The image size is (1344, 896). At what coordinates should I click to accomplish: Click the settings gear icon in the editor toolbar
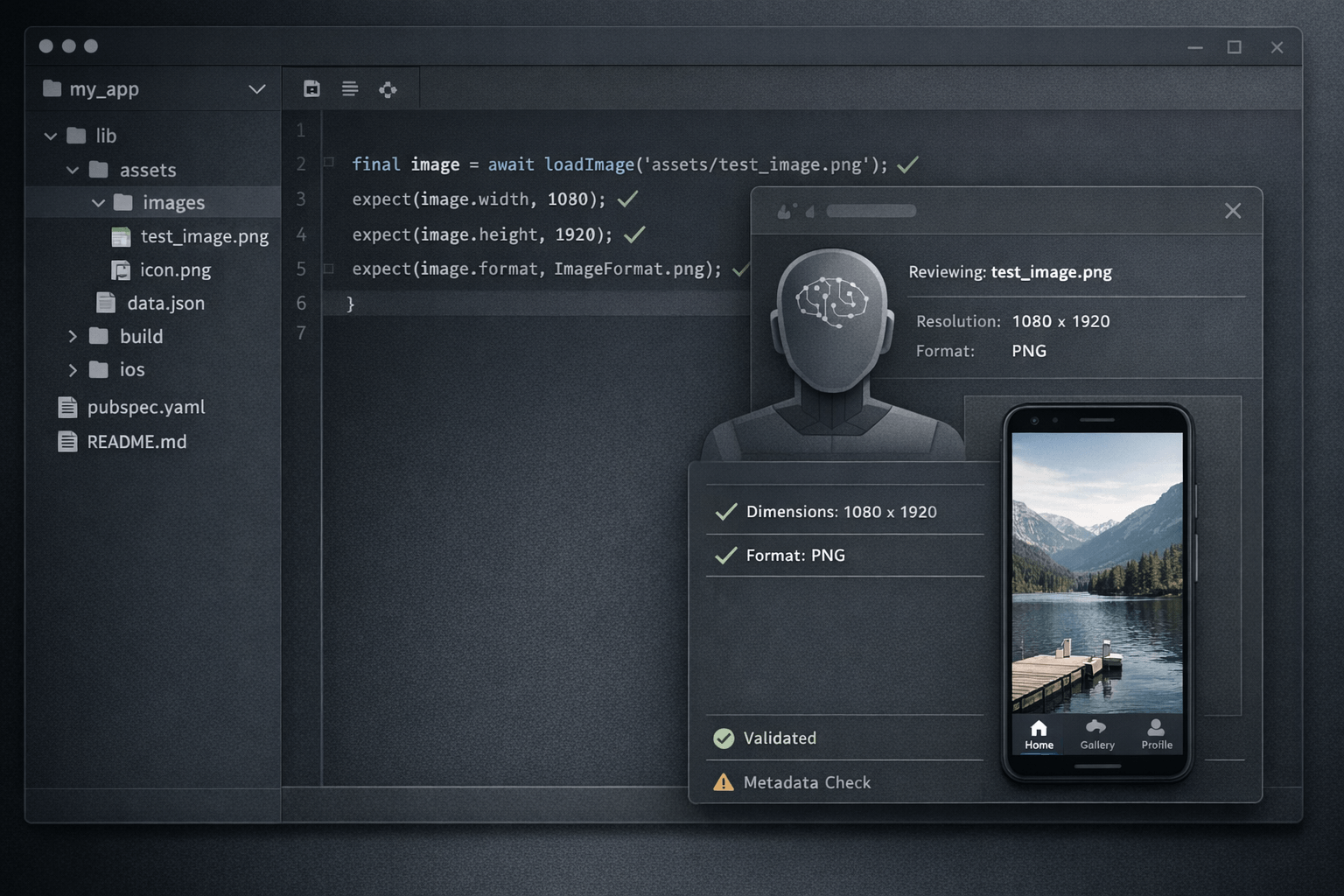(388, 88)
